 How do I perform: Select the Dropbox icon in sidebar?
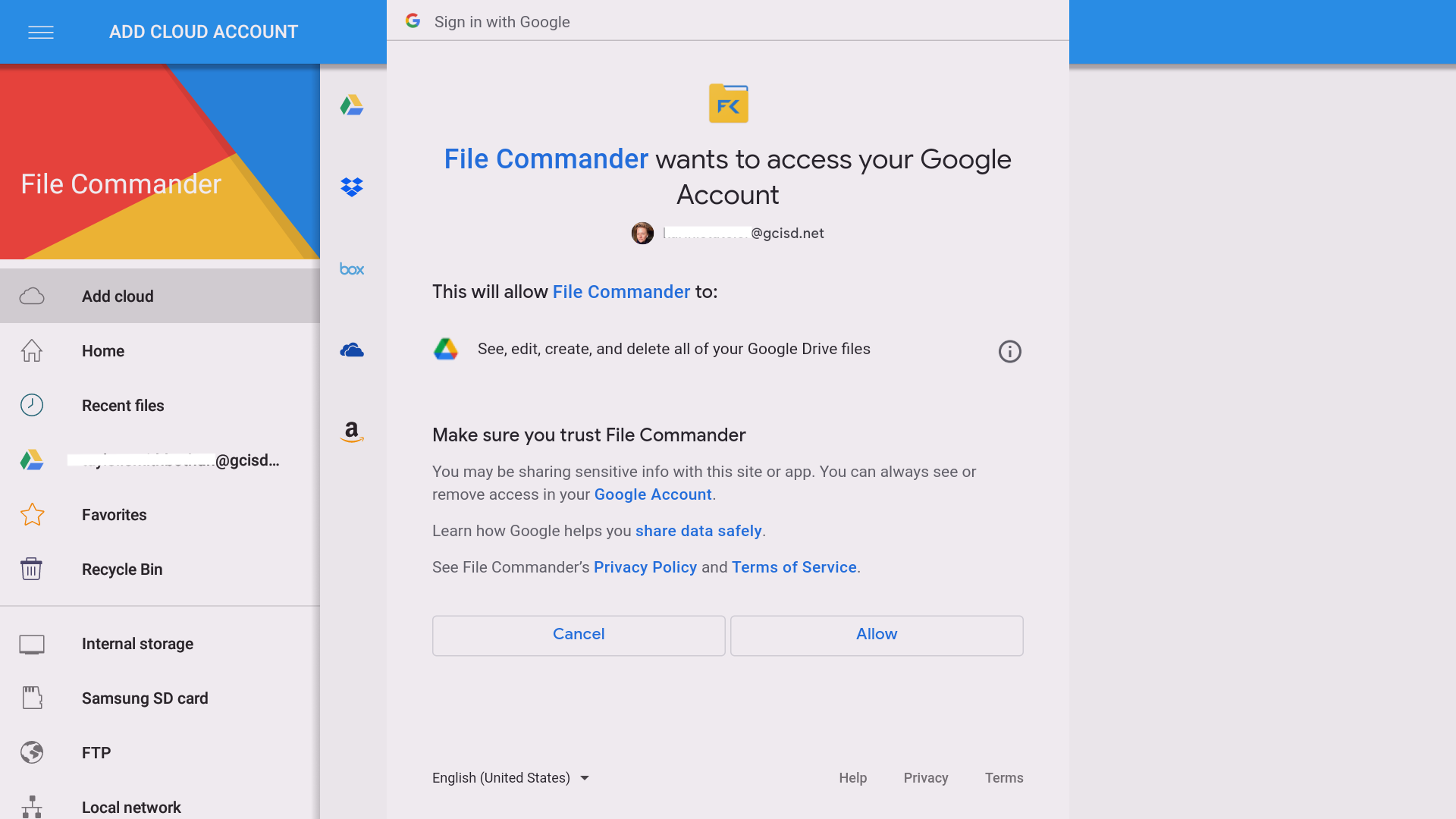[x=352, y=187]
